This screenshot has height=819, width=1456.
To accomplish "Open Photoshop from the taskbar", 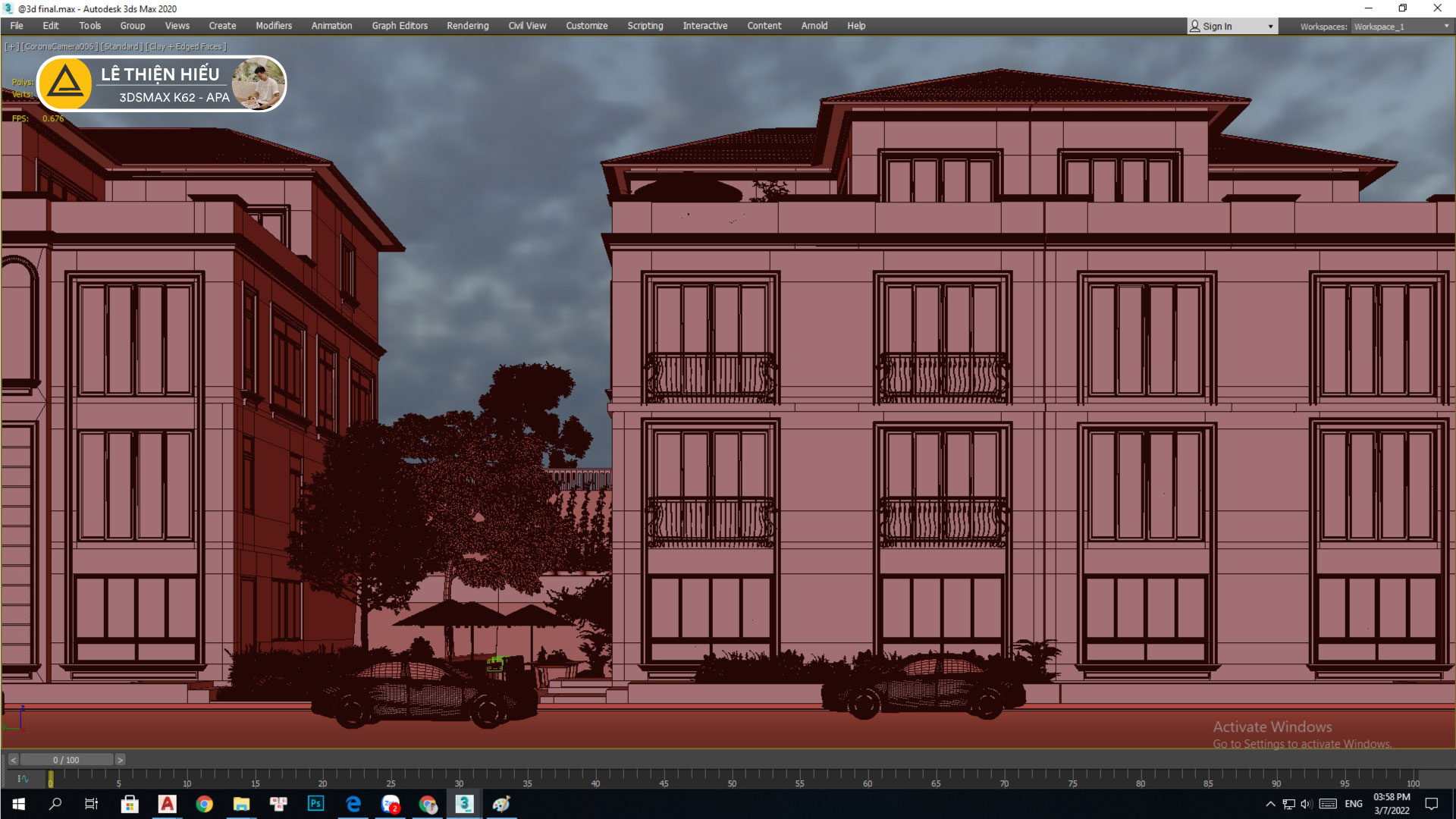I will [x=315, y=804].
